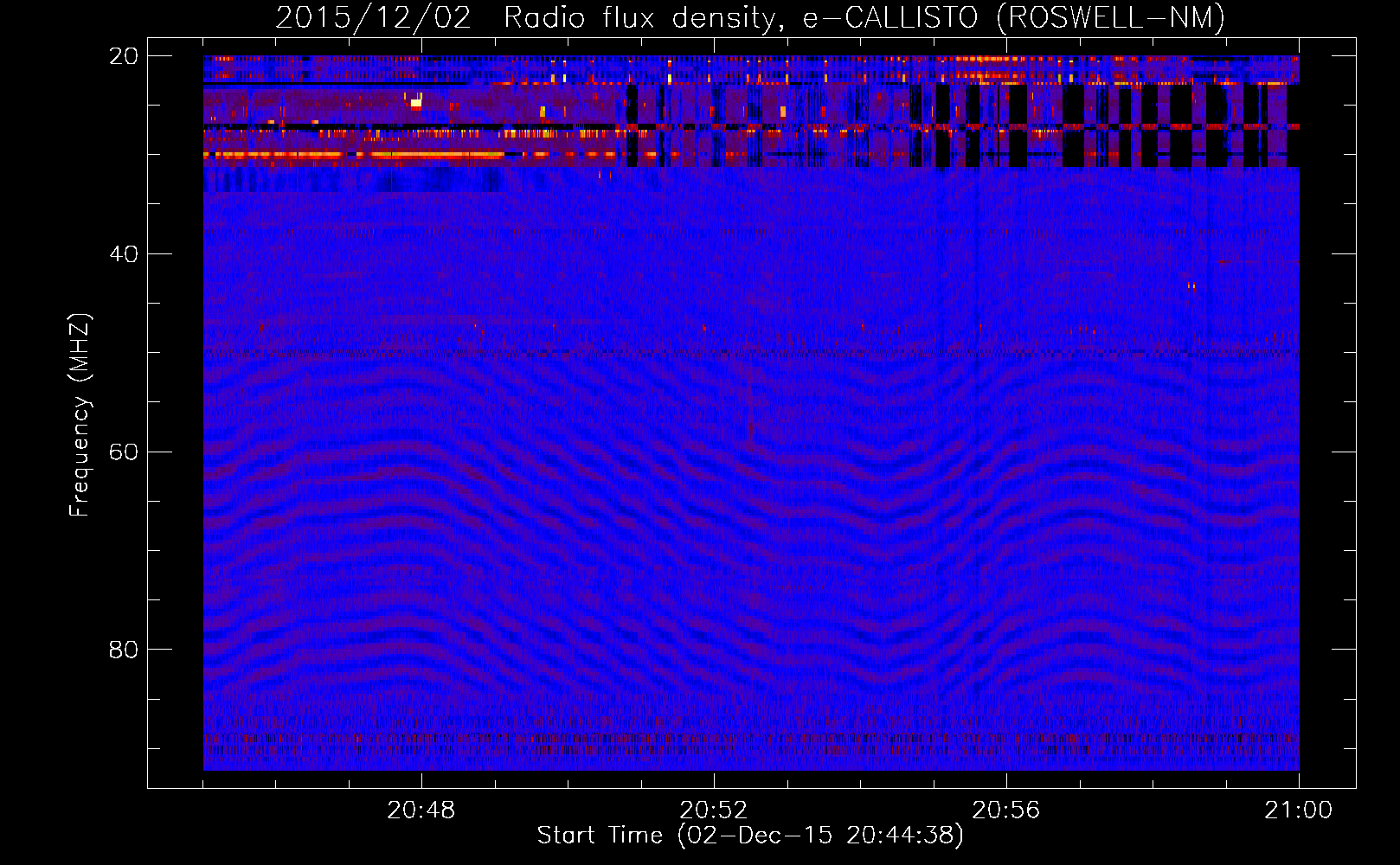Screen dimensions: 1400x865
Task: Click the 20:56 time tick label
Action: pos(1006,811)
